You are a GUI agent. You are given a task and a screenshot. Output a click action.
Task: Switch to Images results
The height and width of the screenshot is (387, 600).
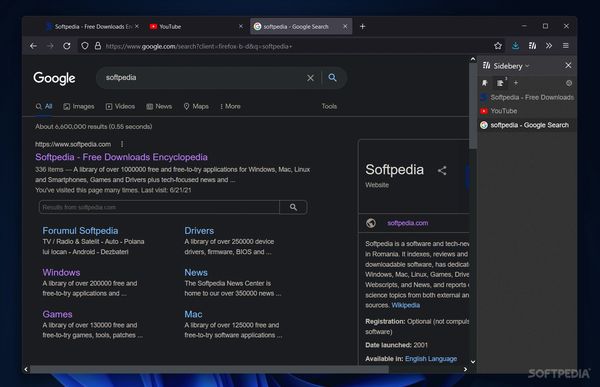click(x=79, y=106)
